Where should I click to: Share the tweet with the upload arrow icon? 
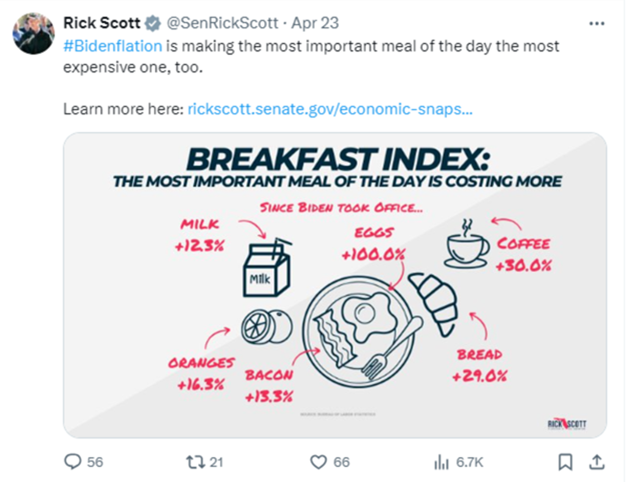pyautogui.click(x=596, y=462)
